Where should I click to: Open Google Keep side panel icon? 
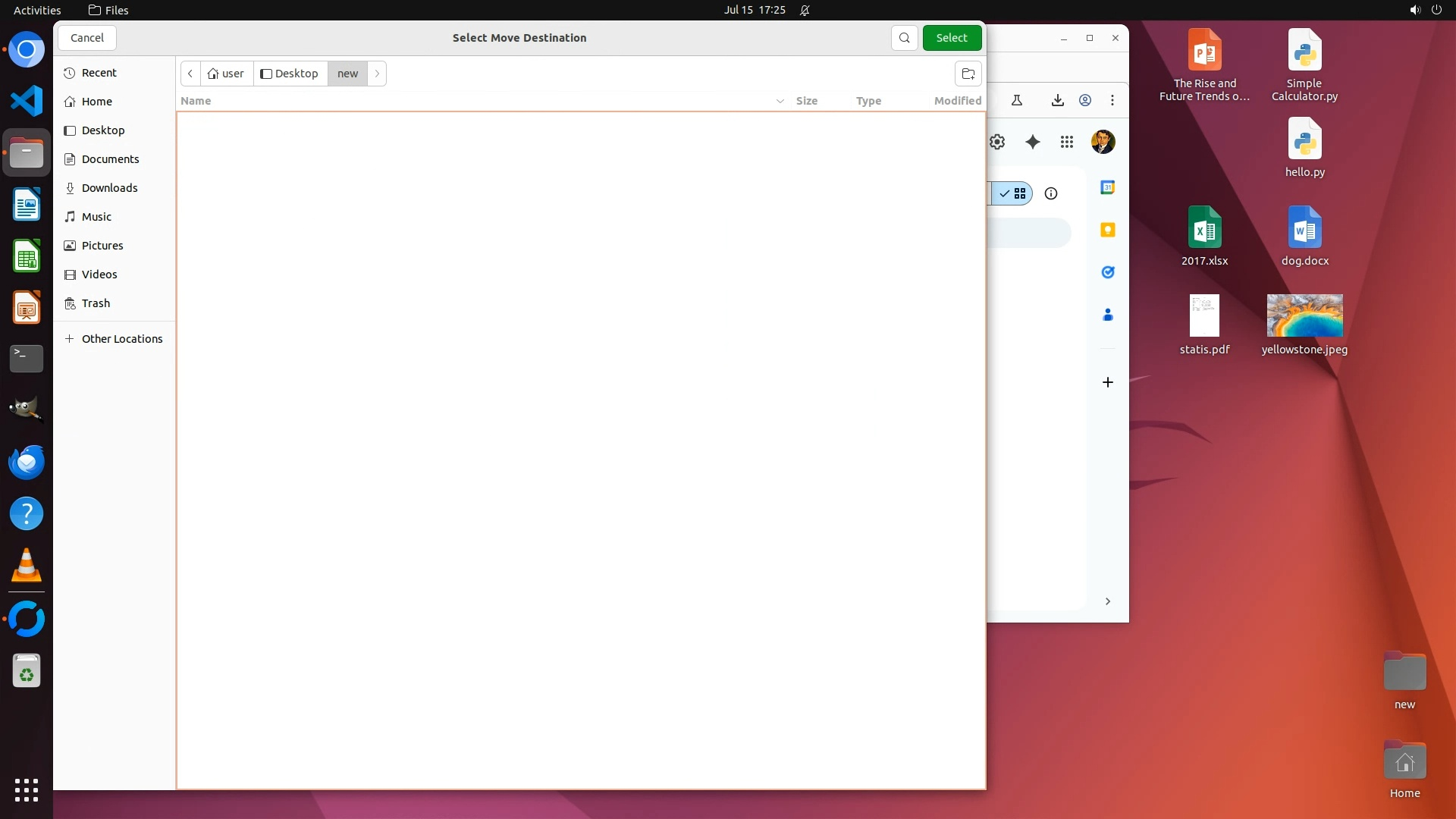coord(1108,230)
